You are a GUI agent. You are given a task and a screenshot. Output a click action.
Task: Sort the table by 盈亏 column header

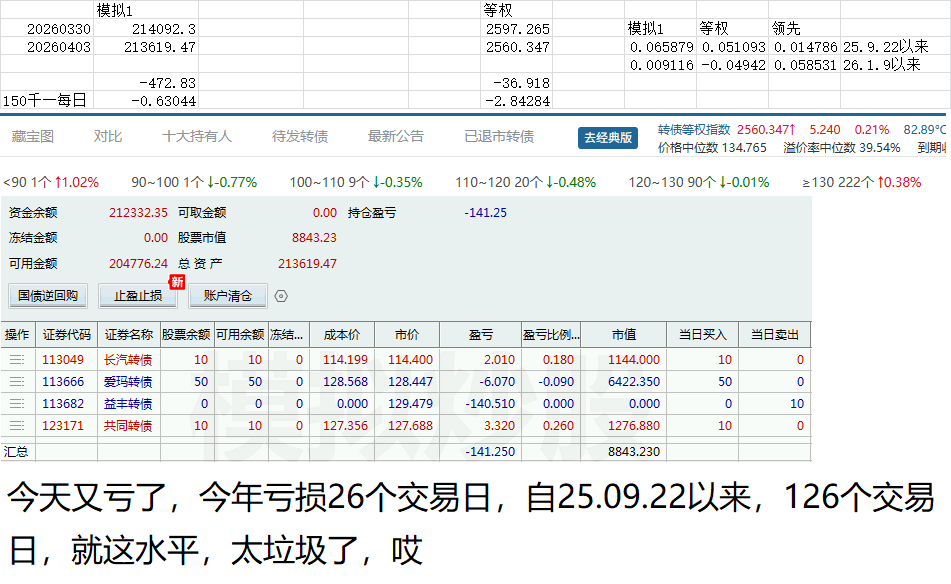[480, 335]
